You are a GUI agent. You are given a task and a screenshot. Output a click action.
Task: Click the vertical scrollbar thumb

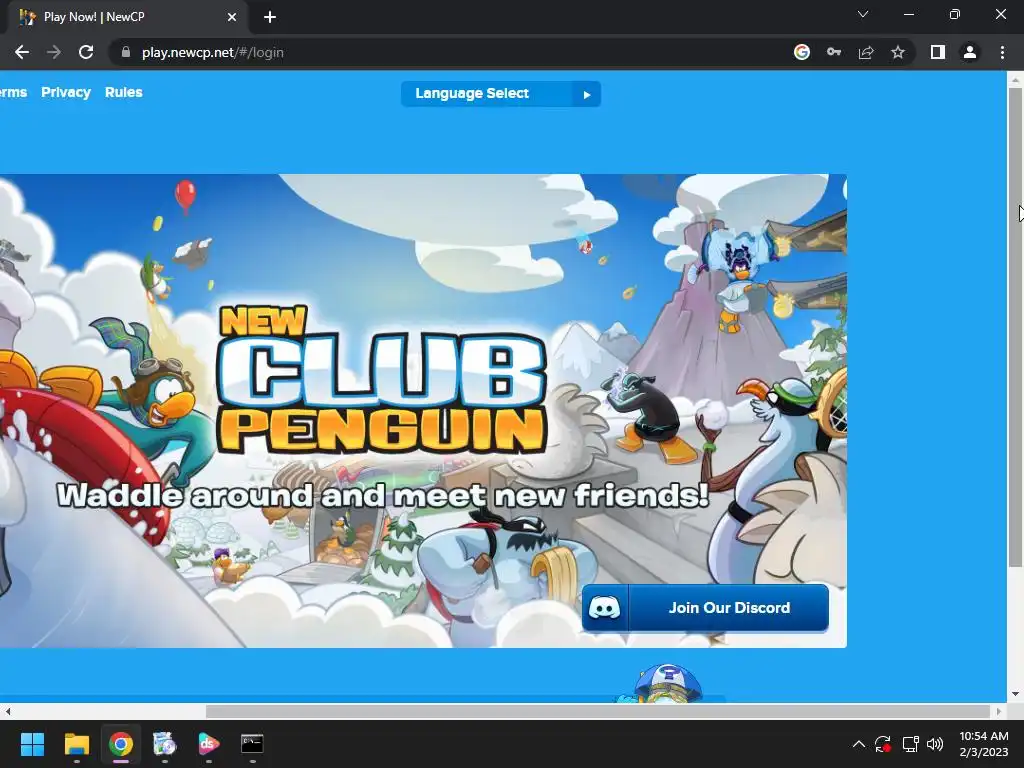pyautogui.click(x=1015, y=327)
